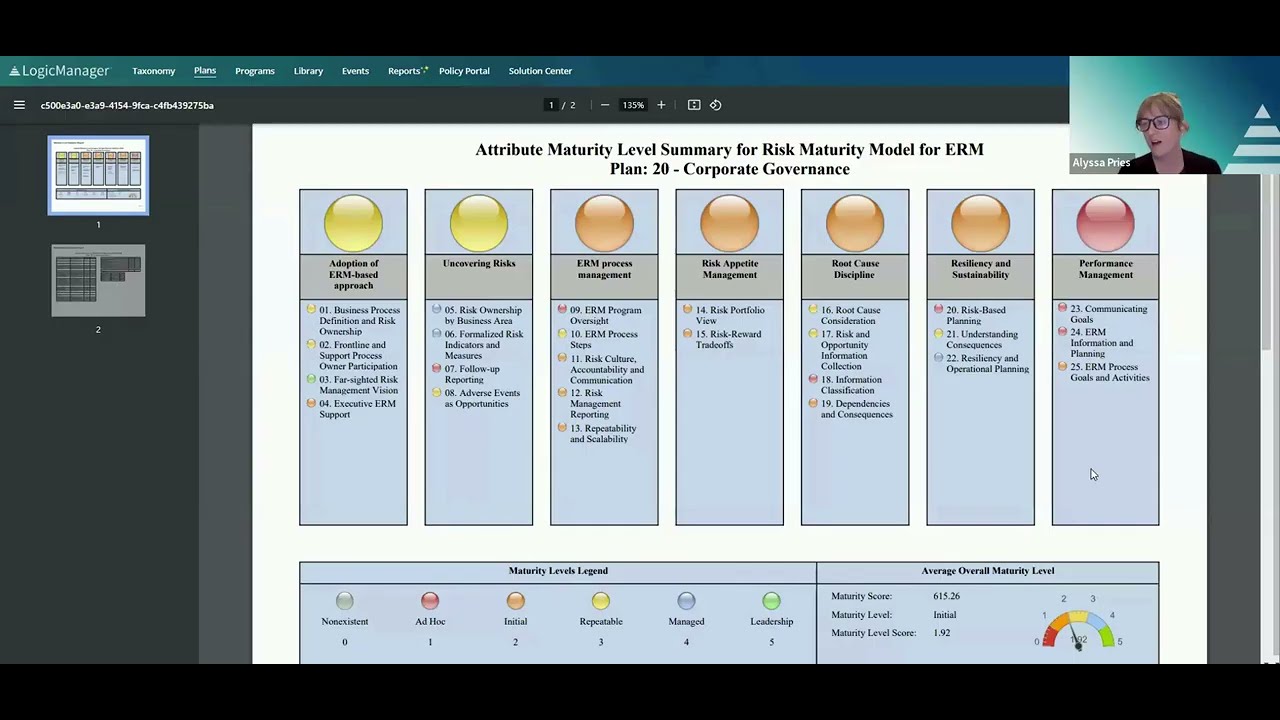Screen dimensions: 1280x720
Task: Open the Events menu
Action: pos(355,71)
